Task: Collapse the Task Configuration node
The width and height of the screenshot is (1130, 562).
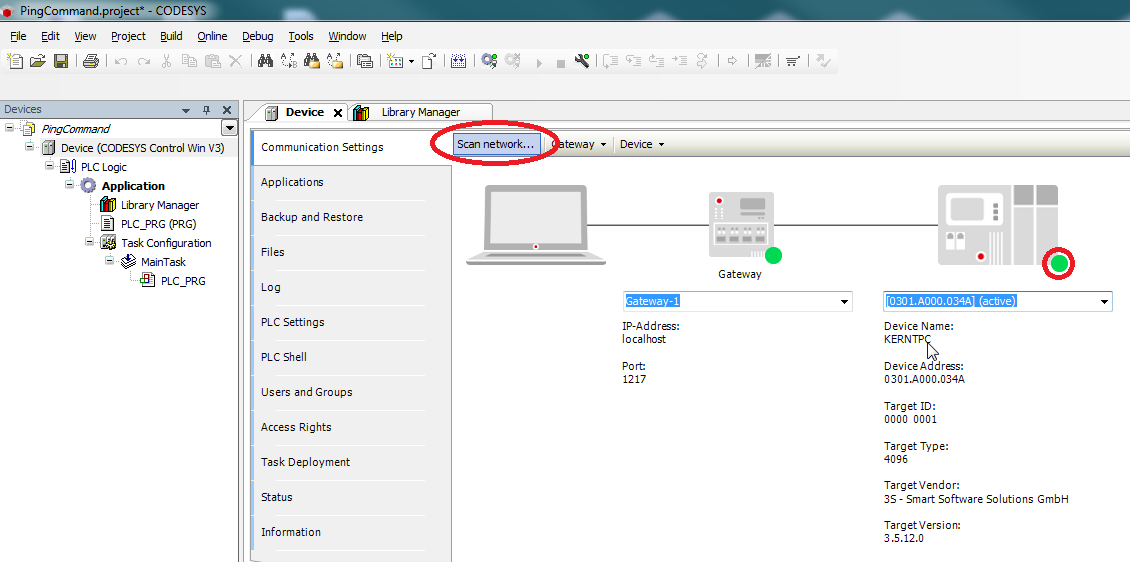Action: click(x=90, y=243)
